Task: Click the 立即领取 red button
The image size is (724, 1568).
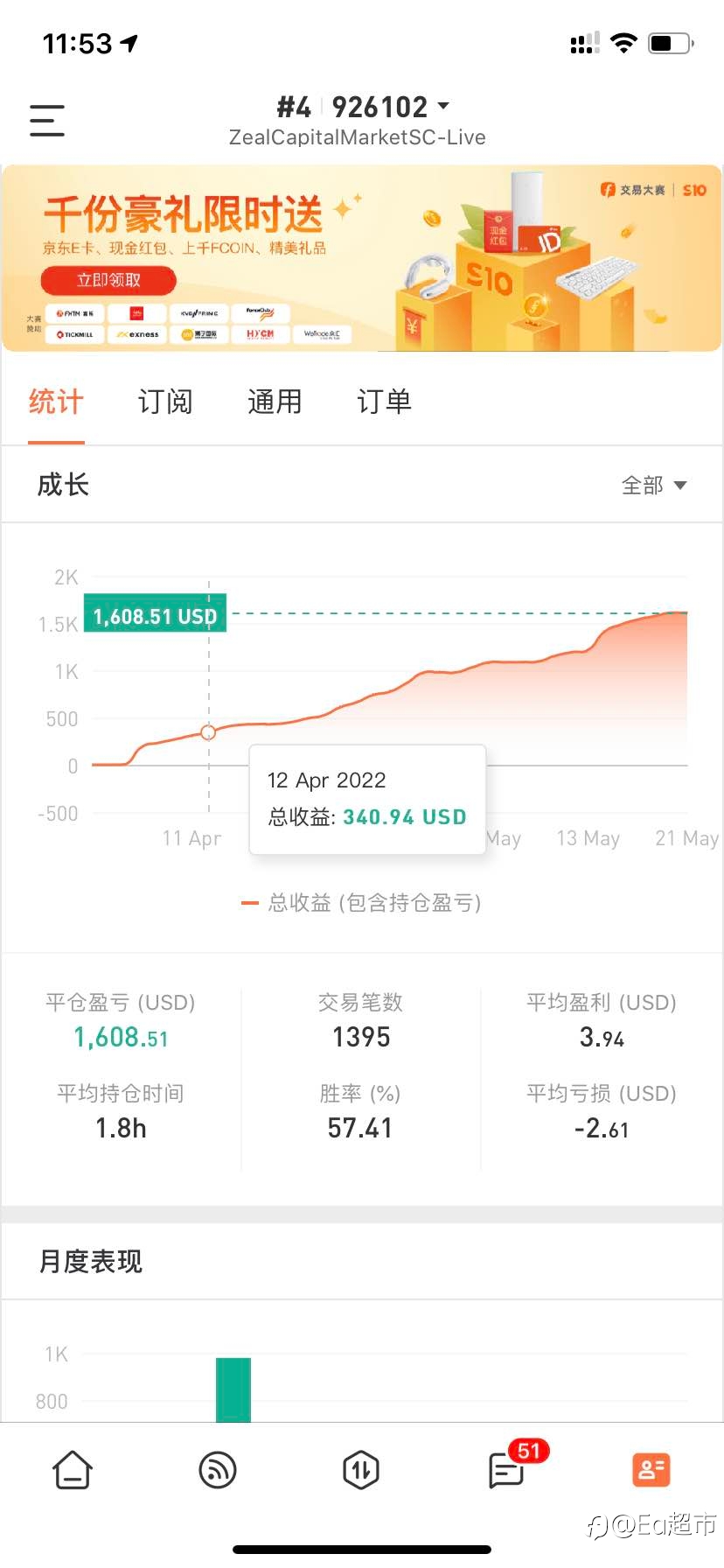Action: [108, 280]
